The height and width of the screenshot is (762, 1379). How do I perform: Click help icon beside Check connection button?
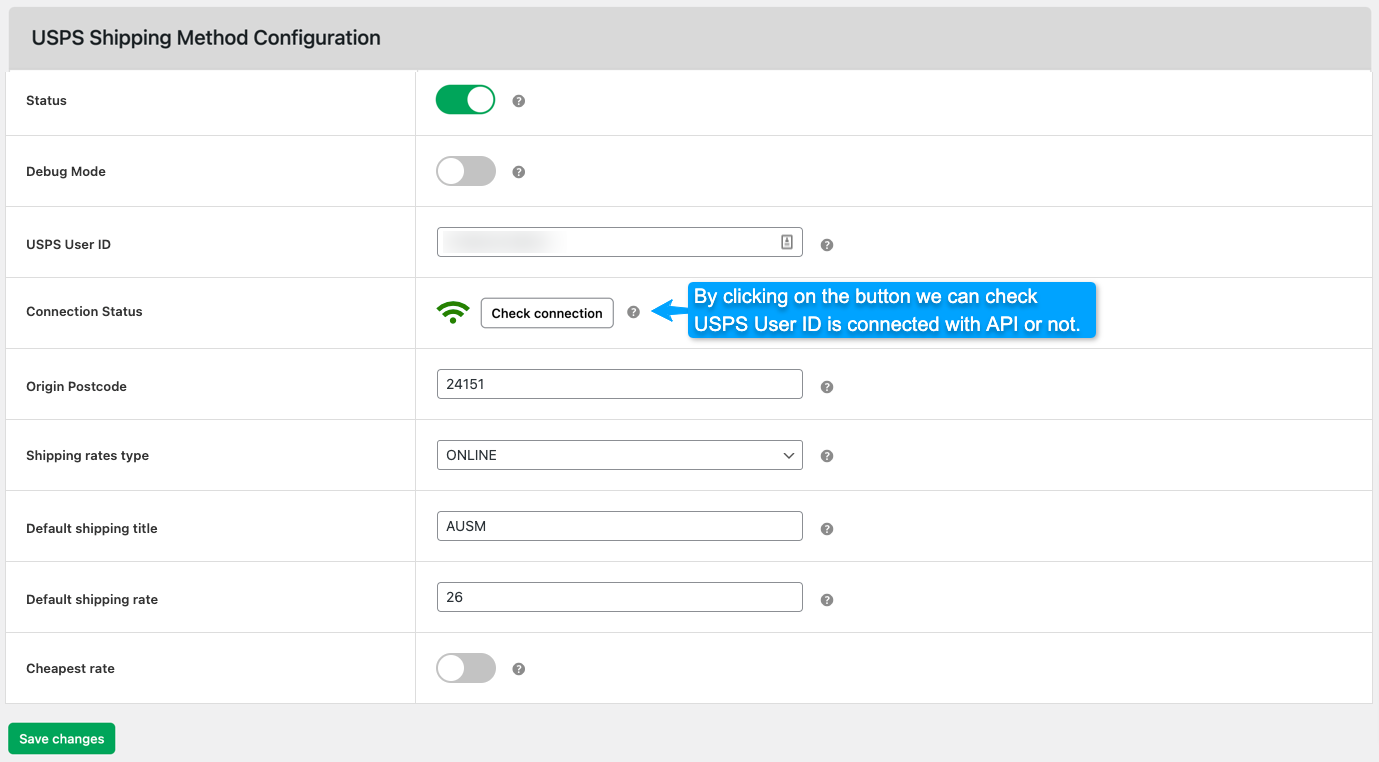[x=633, y=312]
